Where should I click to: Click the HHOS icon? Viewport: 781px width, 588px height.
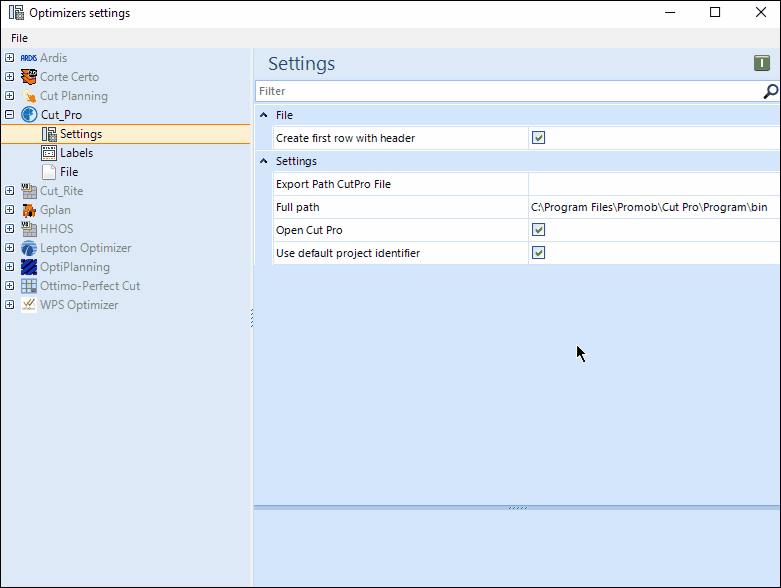[x=29, y=229]
